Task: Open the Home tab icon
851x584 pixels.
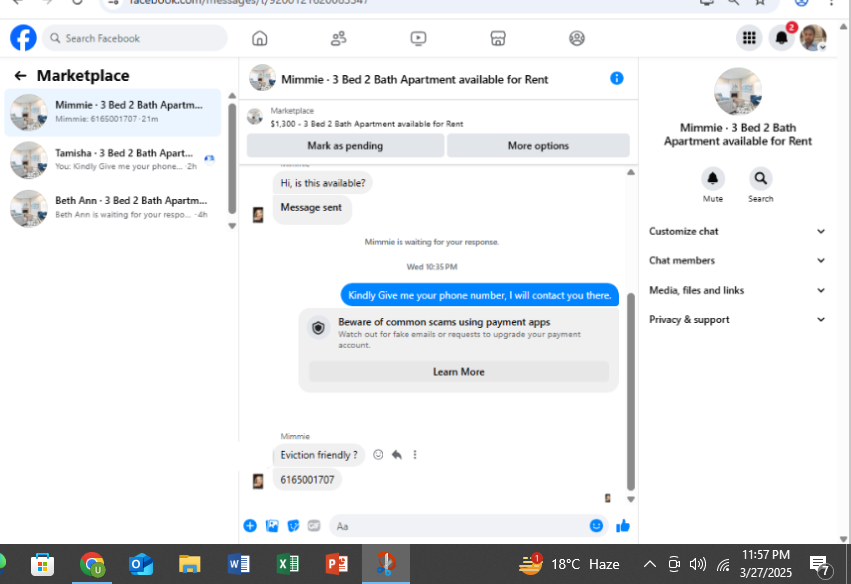Action: click(259, 39)
